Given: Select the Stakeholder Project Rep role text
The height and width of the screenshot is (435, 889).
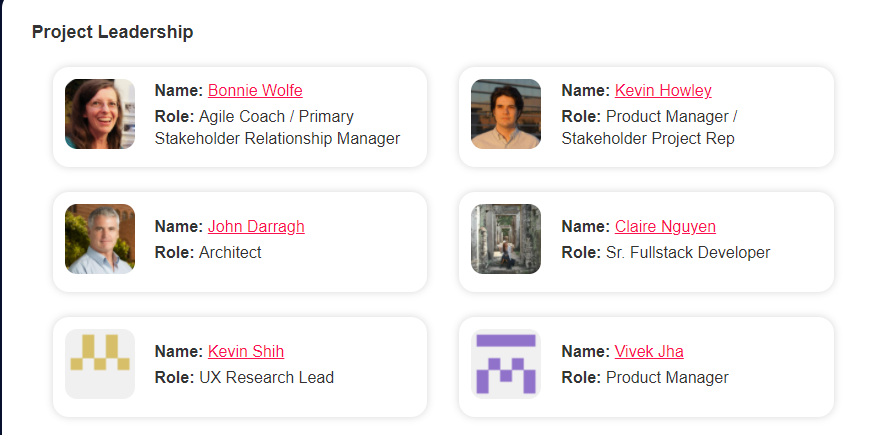Looking at the screenshot, I should coord(648,138).
